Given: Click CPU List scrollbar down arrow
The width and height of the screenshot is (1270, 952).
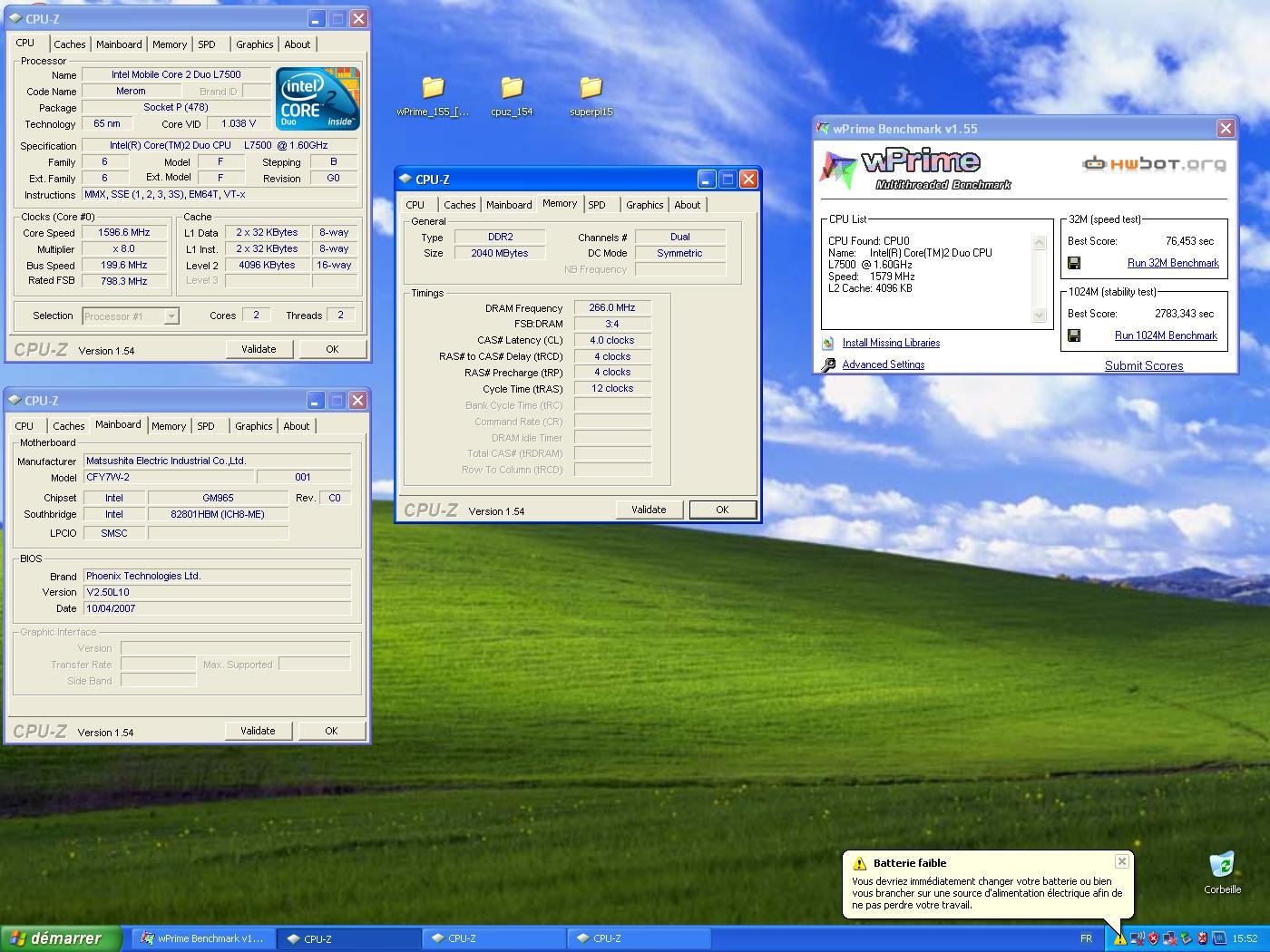Looking at the screenshot, I should pos(1040,315).
